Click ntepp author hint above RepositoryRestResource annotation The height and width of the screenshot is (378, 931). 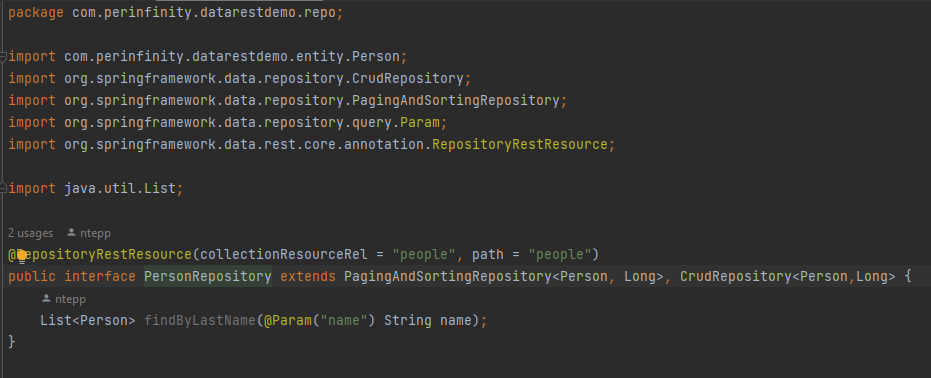point(95,233)
